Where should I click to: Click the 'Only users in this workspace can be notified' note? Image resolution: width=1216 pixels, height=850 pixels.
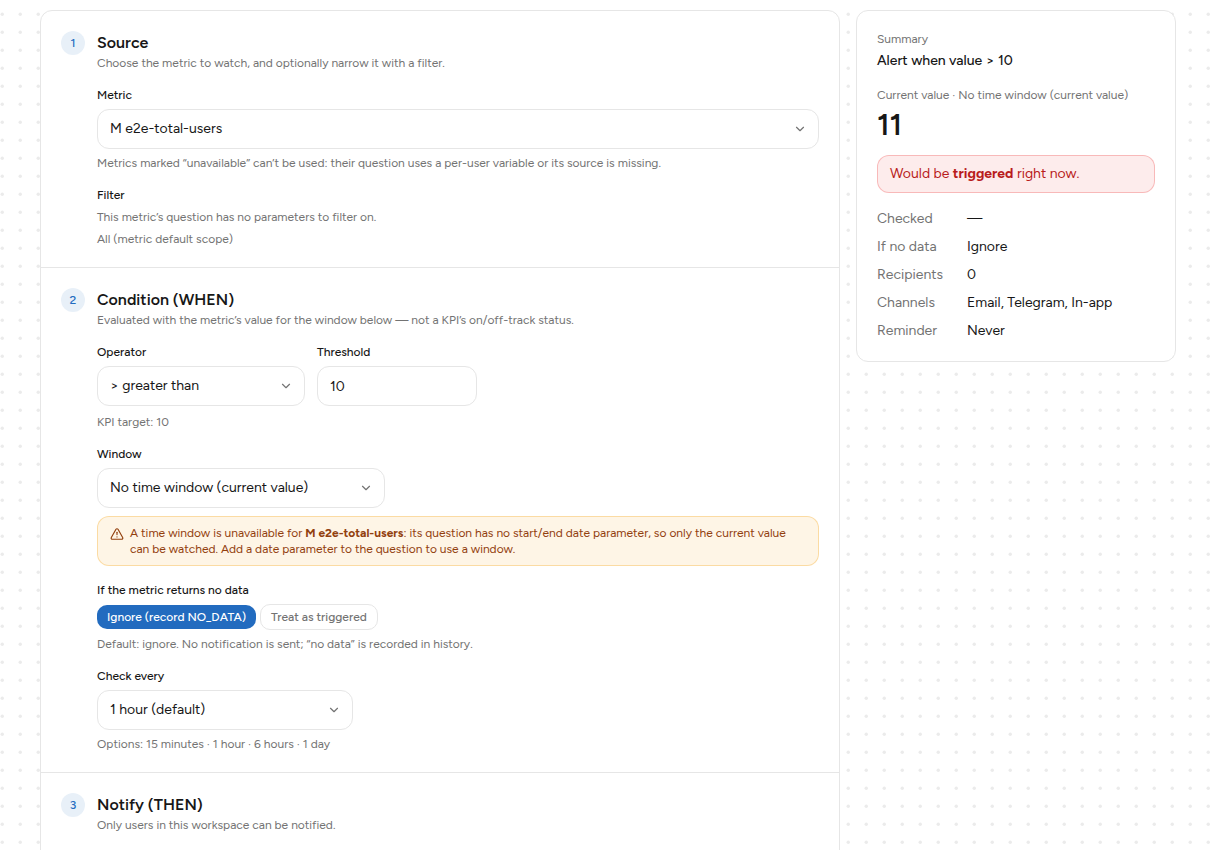216,826
